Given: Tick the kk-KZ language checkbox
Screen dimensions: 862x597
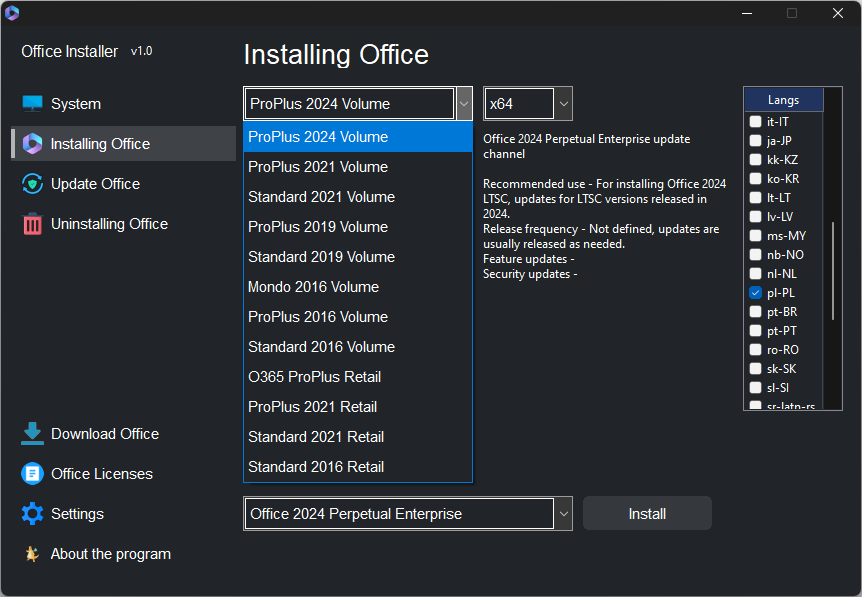Looking at the screenshot, I should tap(755, 160).
